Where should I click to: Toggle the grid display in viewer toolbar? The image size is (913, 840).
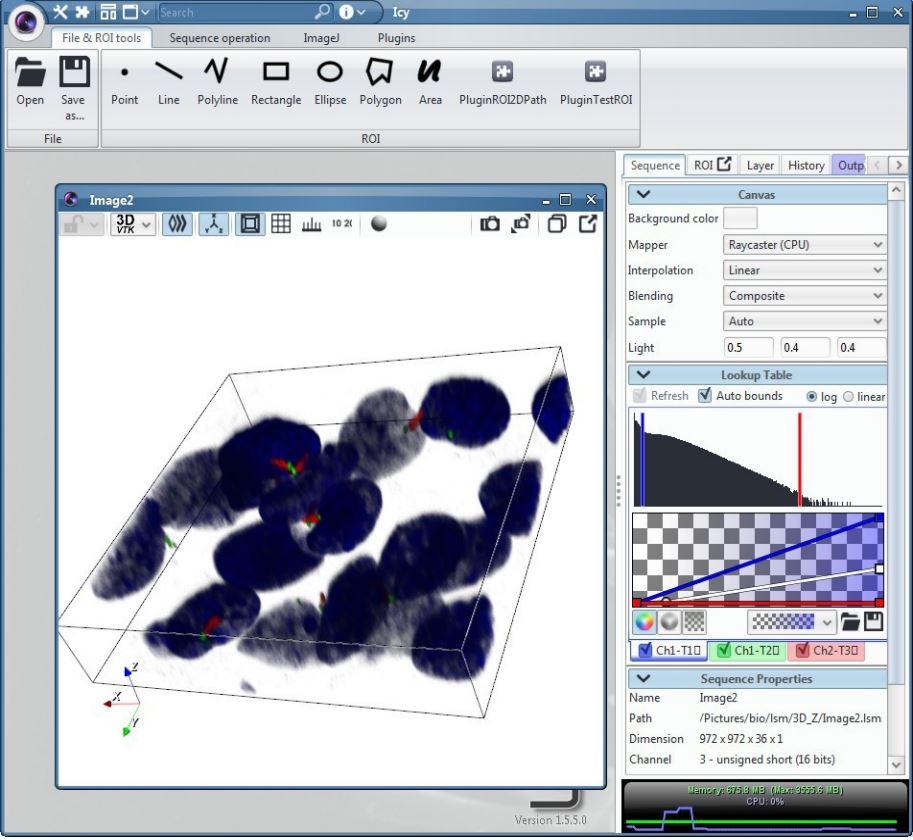tap(281, 224)
